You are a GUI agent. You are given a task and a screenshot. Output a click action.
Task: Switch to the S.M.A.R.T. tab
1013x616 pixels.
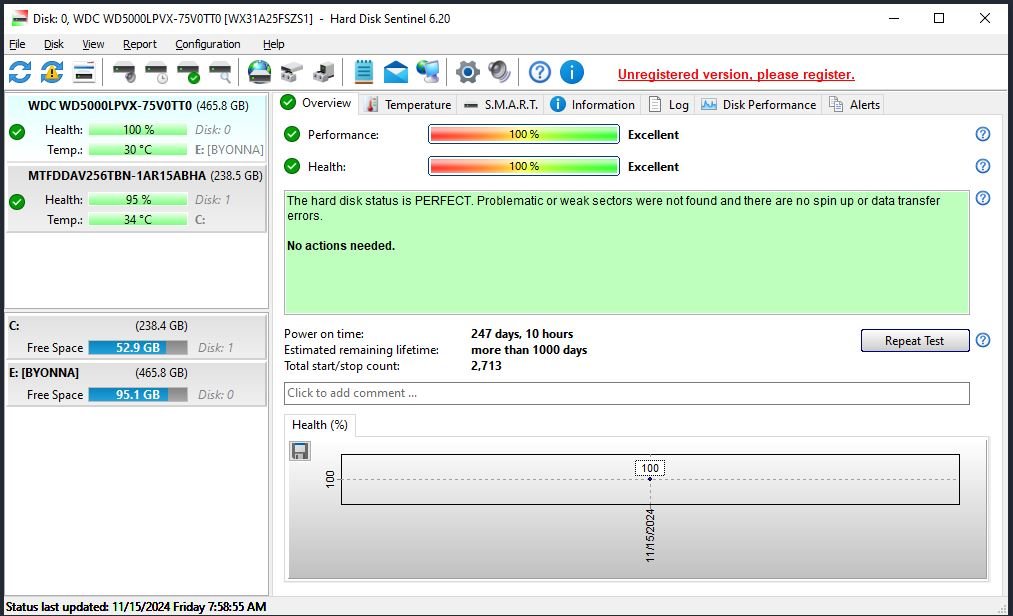click(501, 105)
